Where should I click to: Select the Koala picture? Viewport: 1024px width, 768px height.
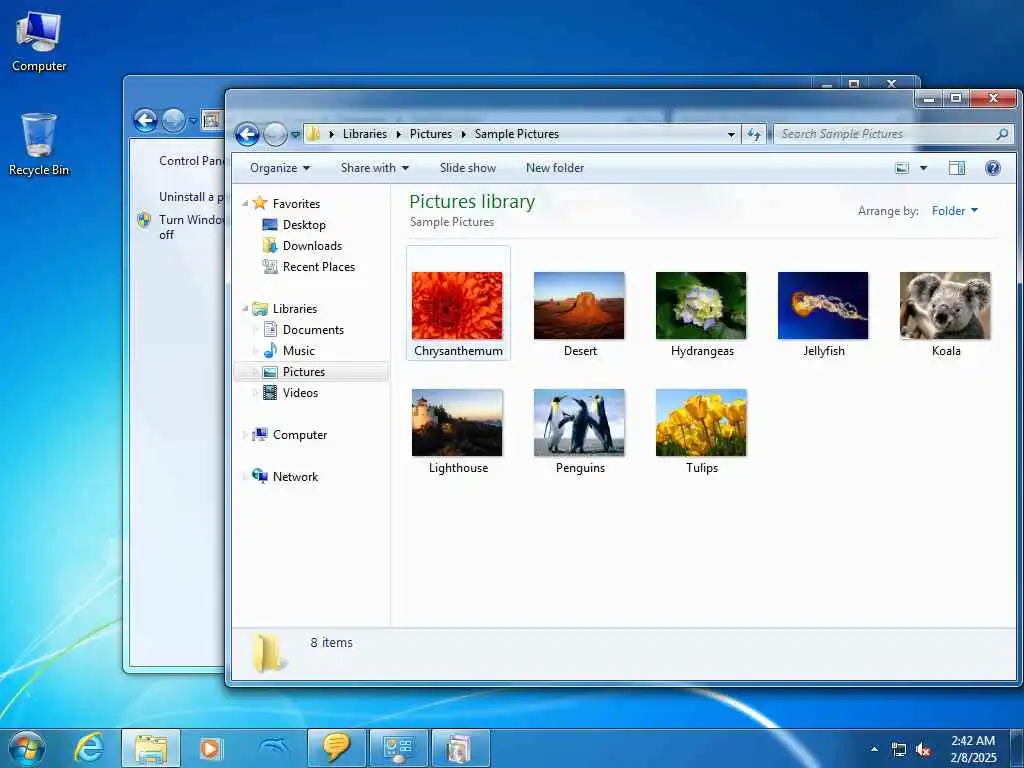945,306
